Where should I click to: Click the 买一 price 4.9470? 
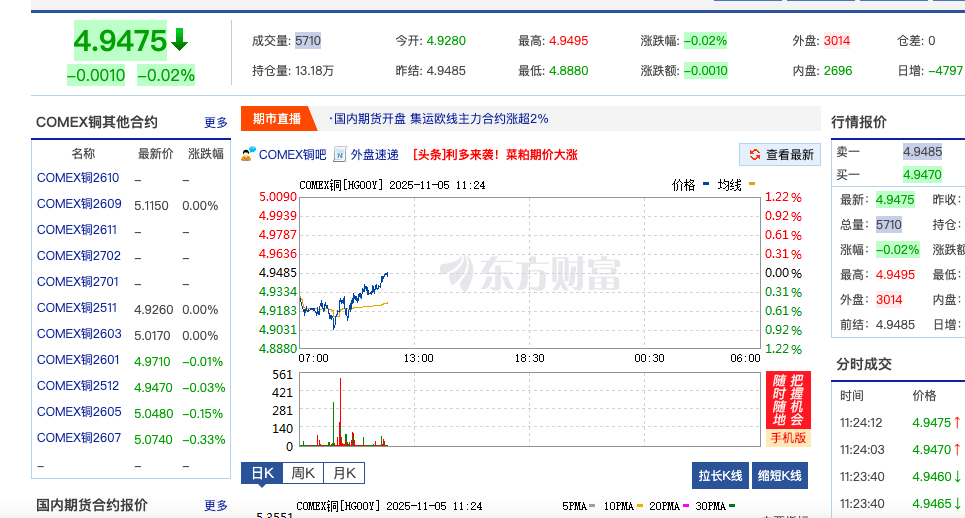(x=923, y=175)
